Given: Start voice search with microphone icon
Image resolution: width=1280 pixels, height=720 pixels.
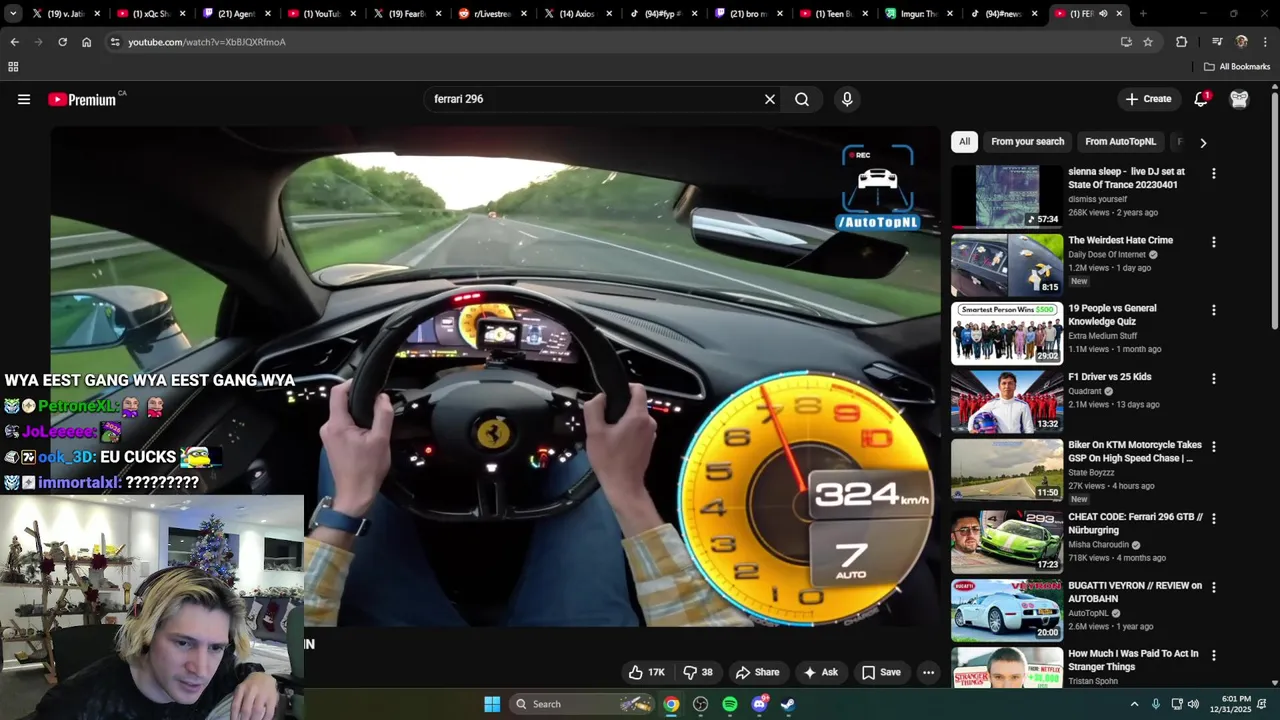Looking at the screenshot, I should point(847,99).
